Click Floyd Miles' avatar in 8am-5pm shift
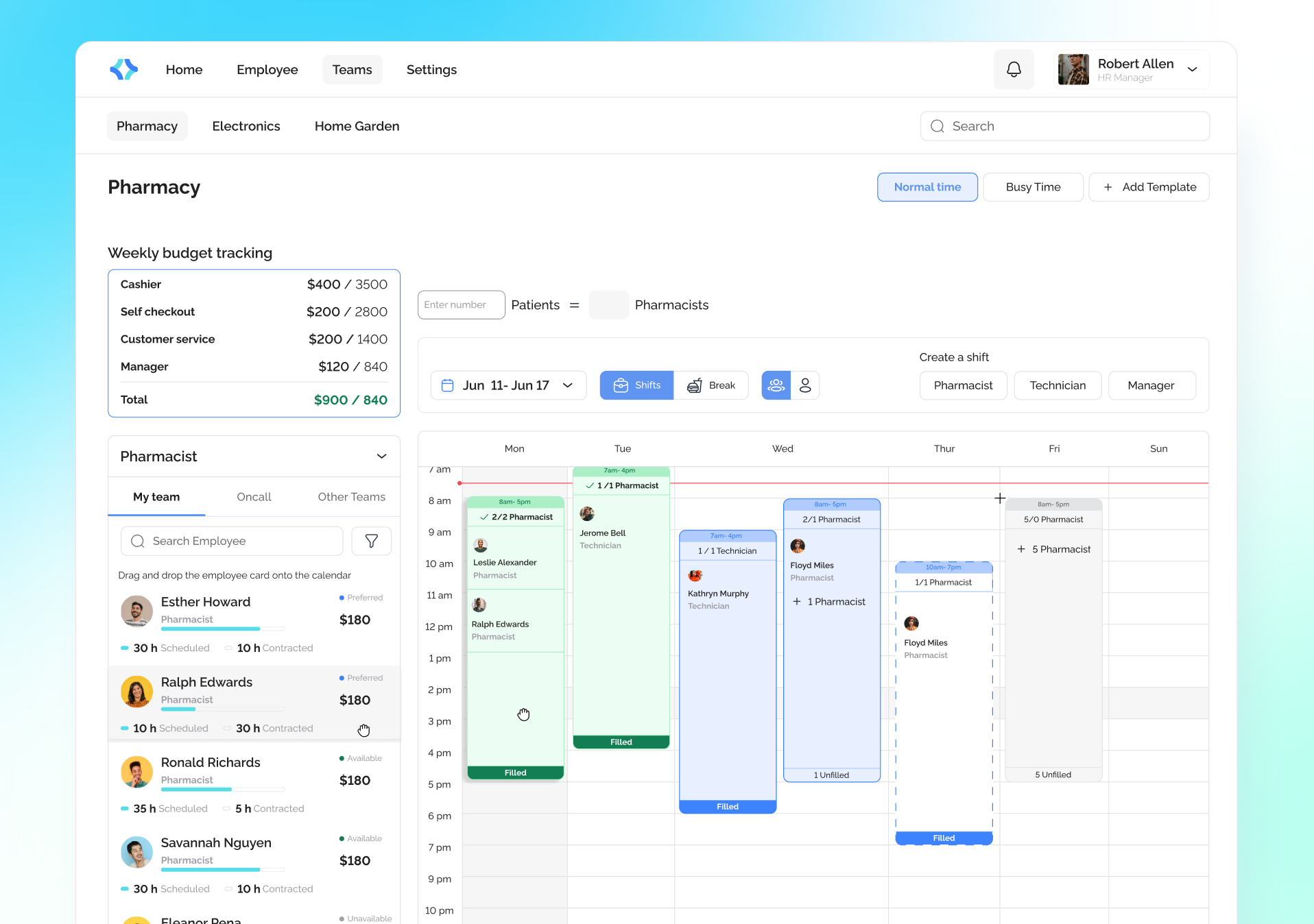 (x=798, y=546)
